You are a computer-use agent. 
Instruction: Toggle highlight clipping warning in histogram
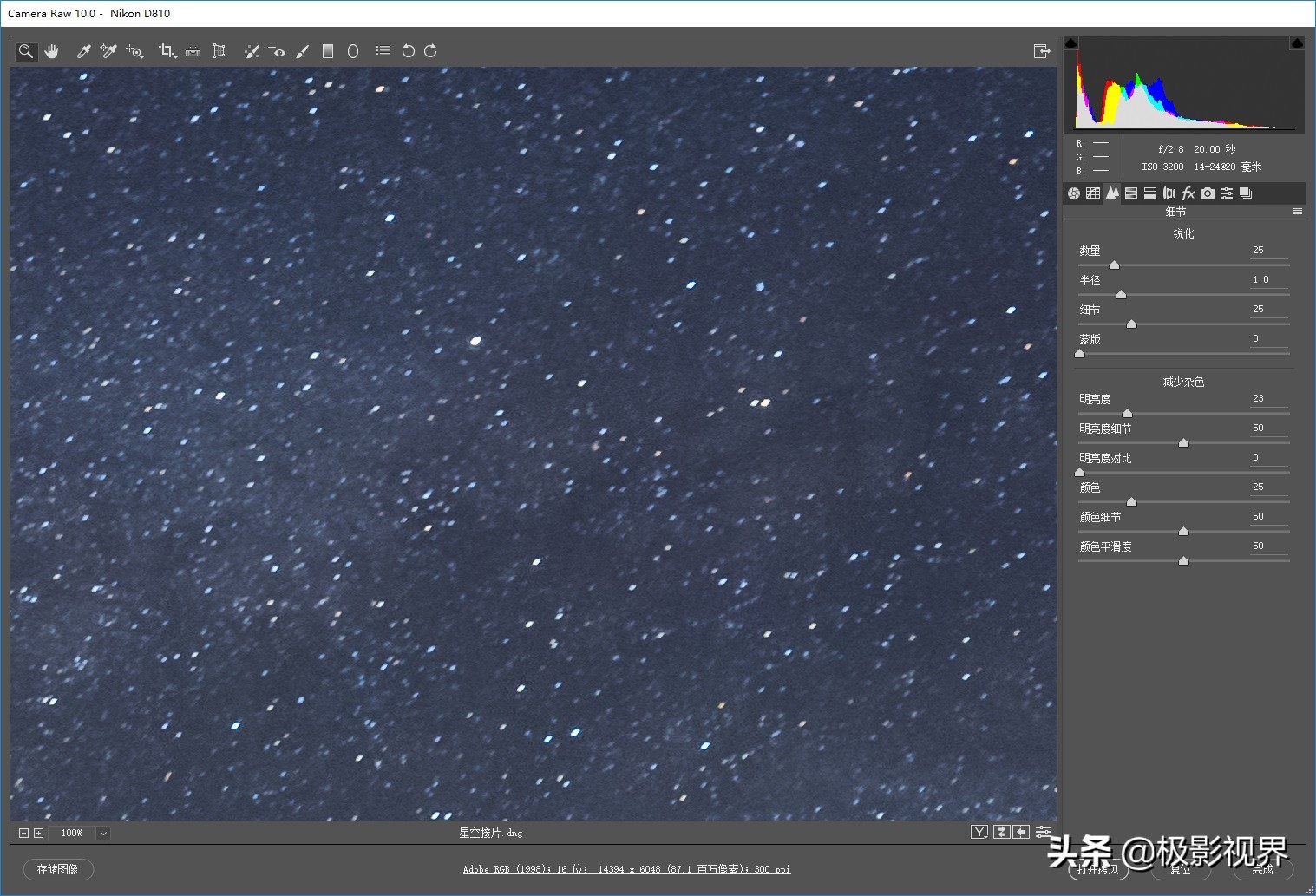(1297, 43)
